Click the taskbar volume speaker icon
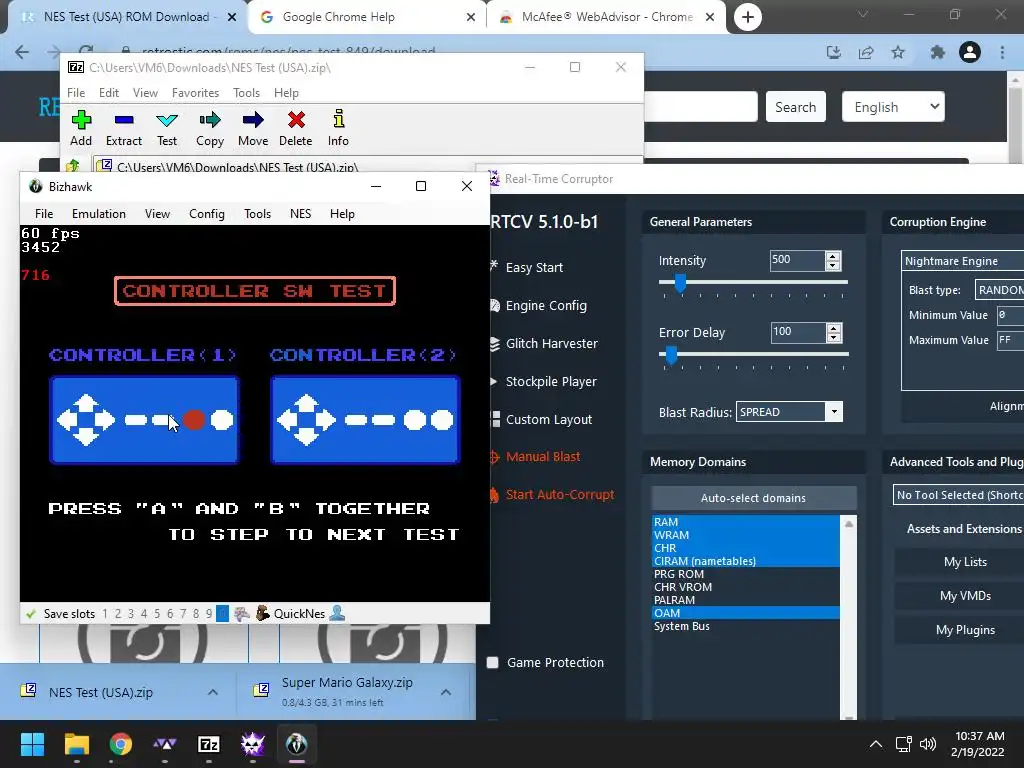The width and height of the screenshot is (1024, 768). click(x=927, y=744)
